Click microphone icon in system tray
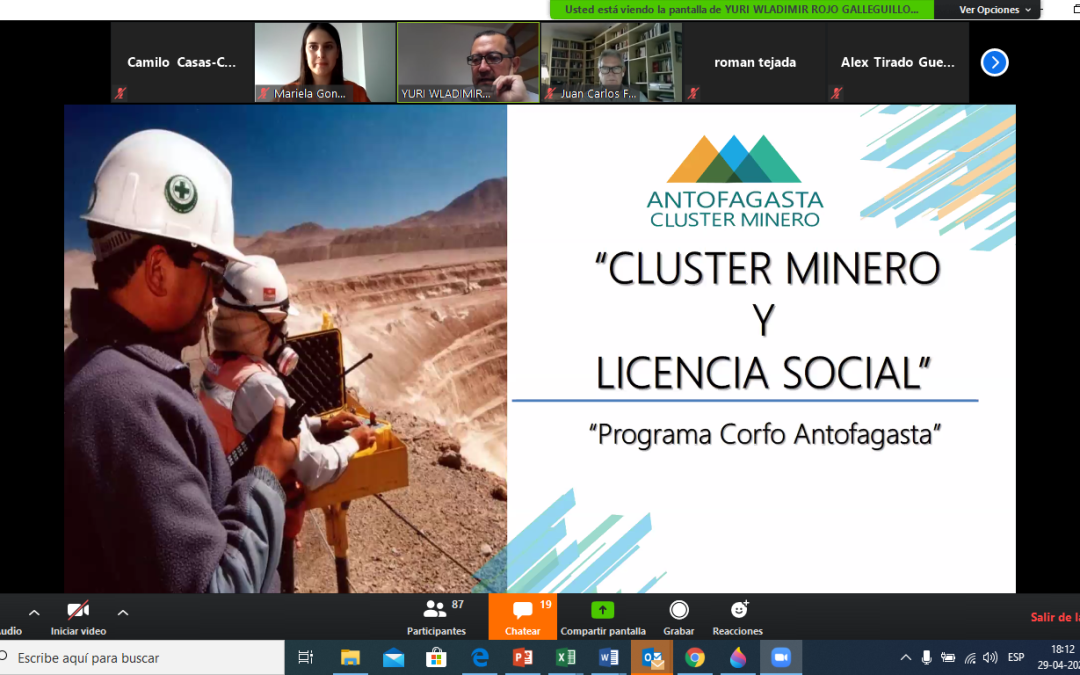1080x675 pixels. coord(926,657)
